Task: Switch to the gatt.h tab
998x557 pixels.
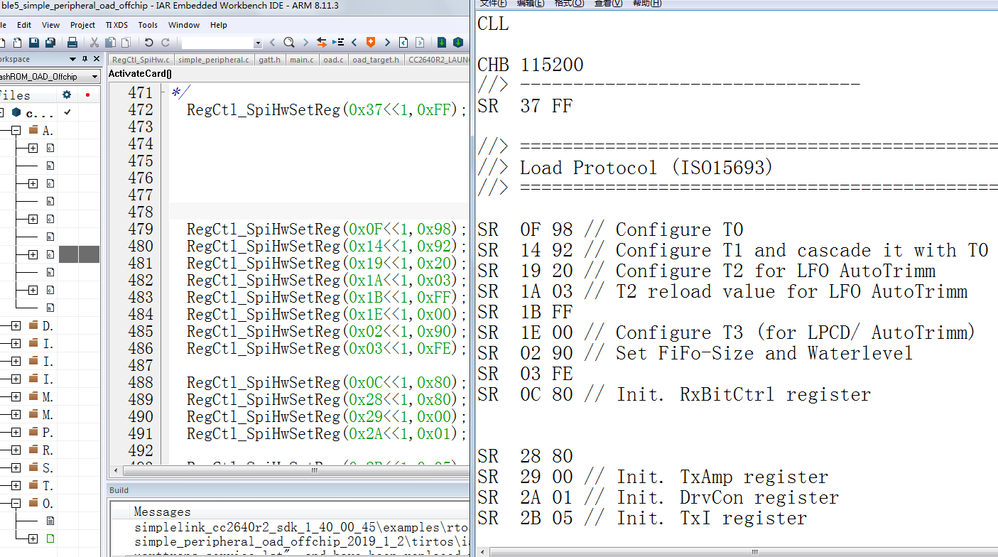Action: click(x=269, y=60)
